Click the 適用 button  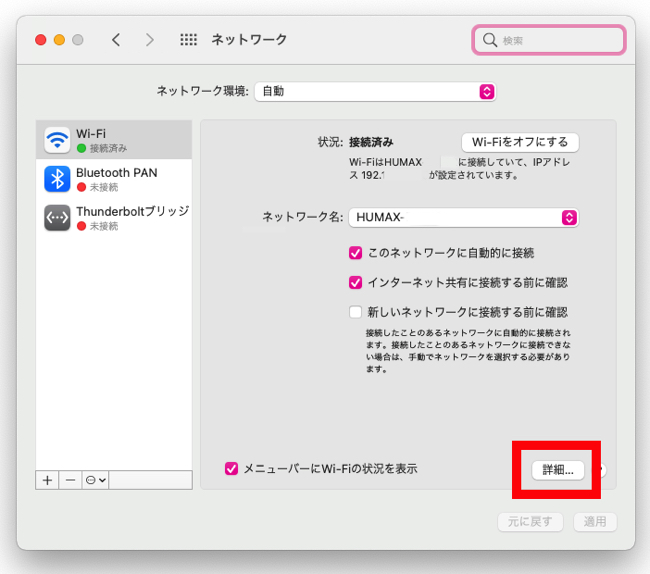[595, 521]
